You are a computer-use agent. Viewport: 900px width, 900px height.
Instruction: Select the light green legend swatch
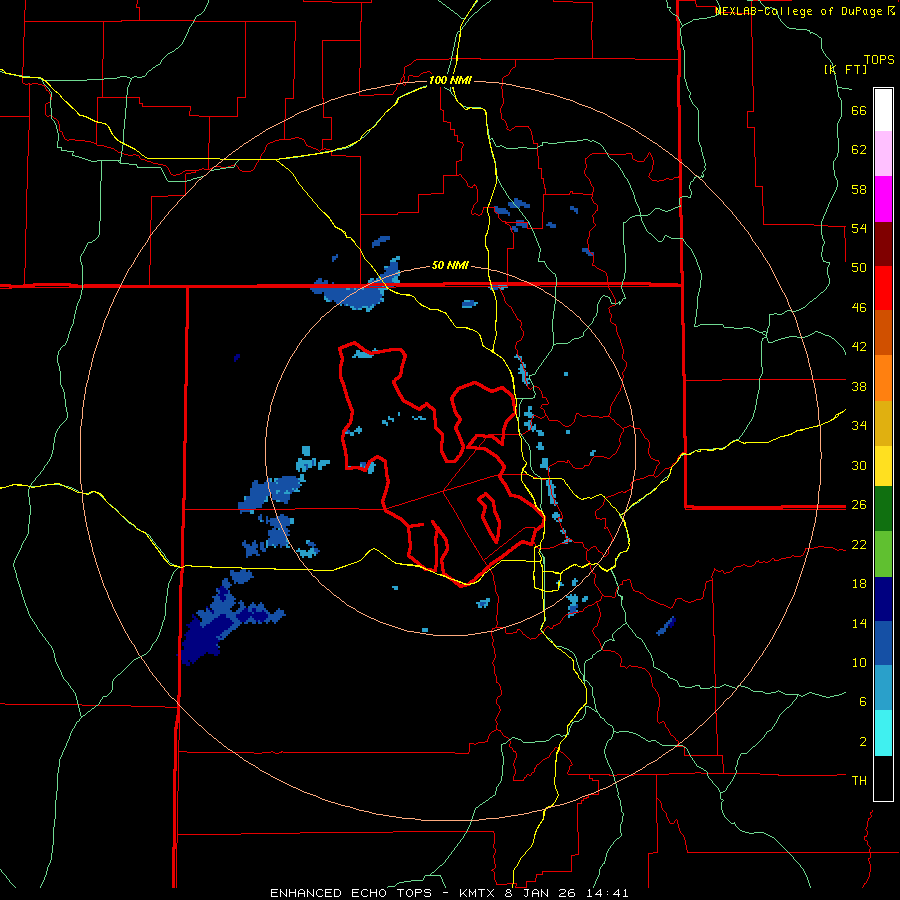(883, 554)
